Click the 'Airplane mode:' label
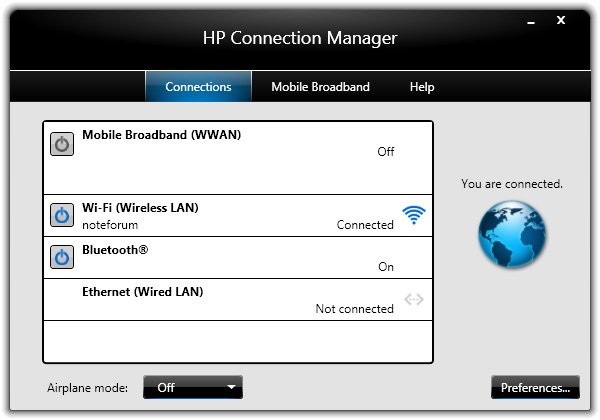 tap(88, 388)
